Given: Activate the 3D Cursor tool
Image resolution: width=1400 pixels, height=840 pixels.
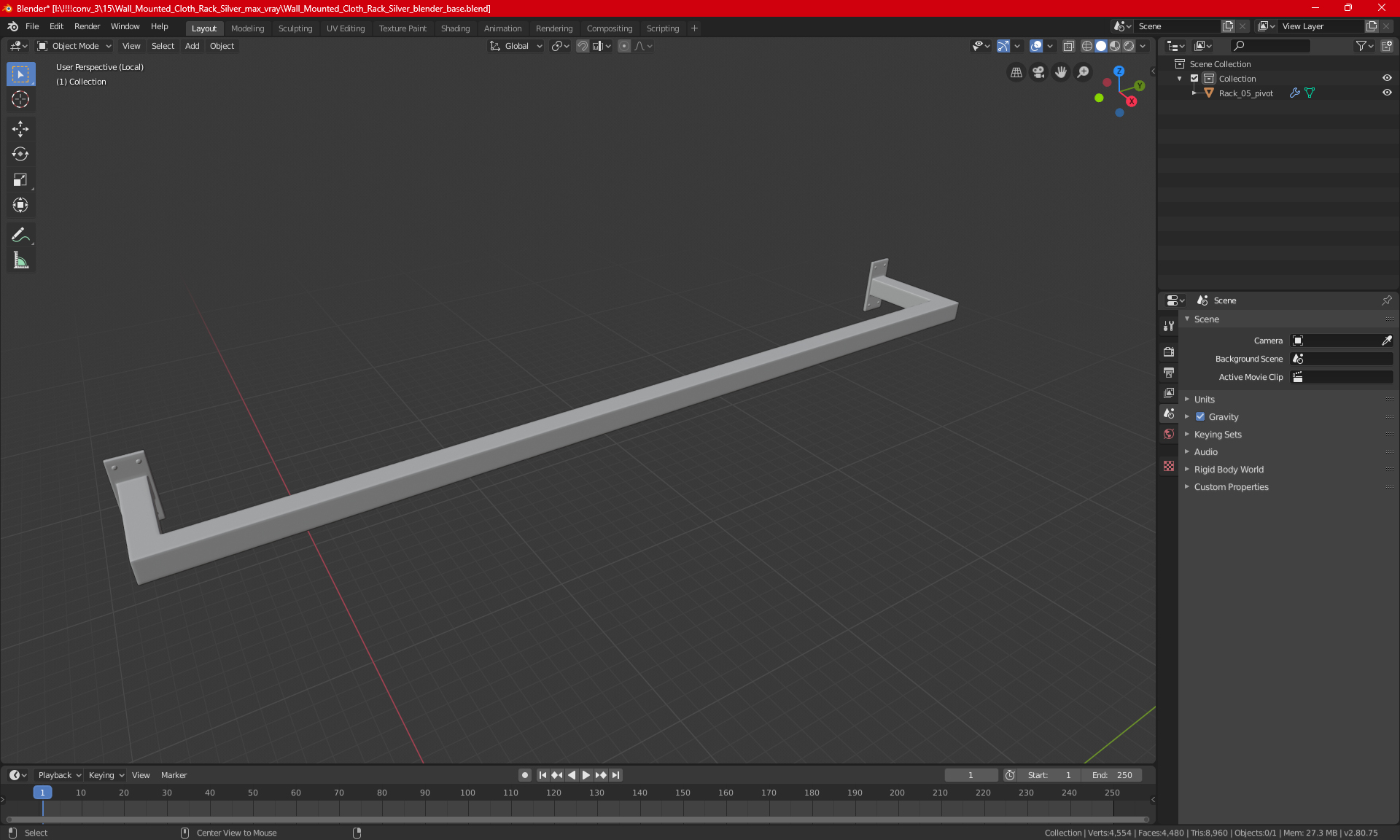Looking at the screenshot, I should click(x=20, y=100).
